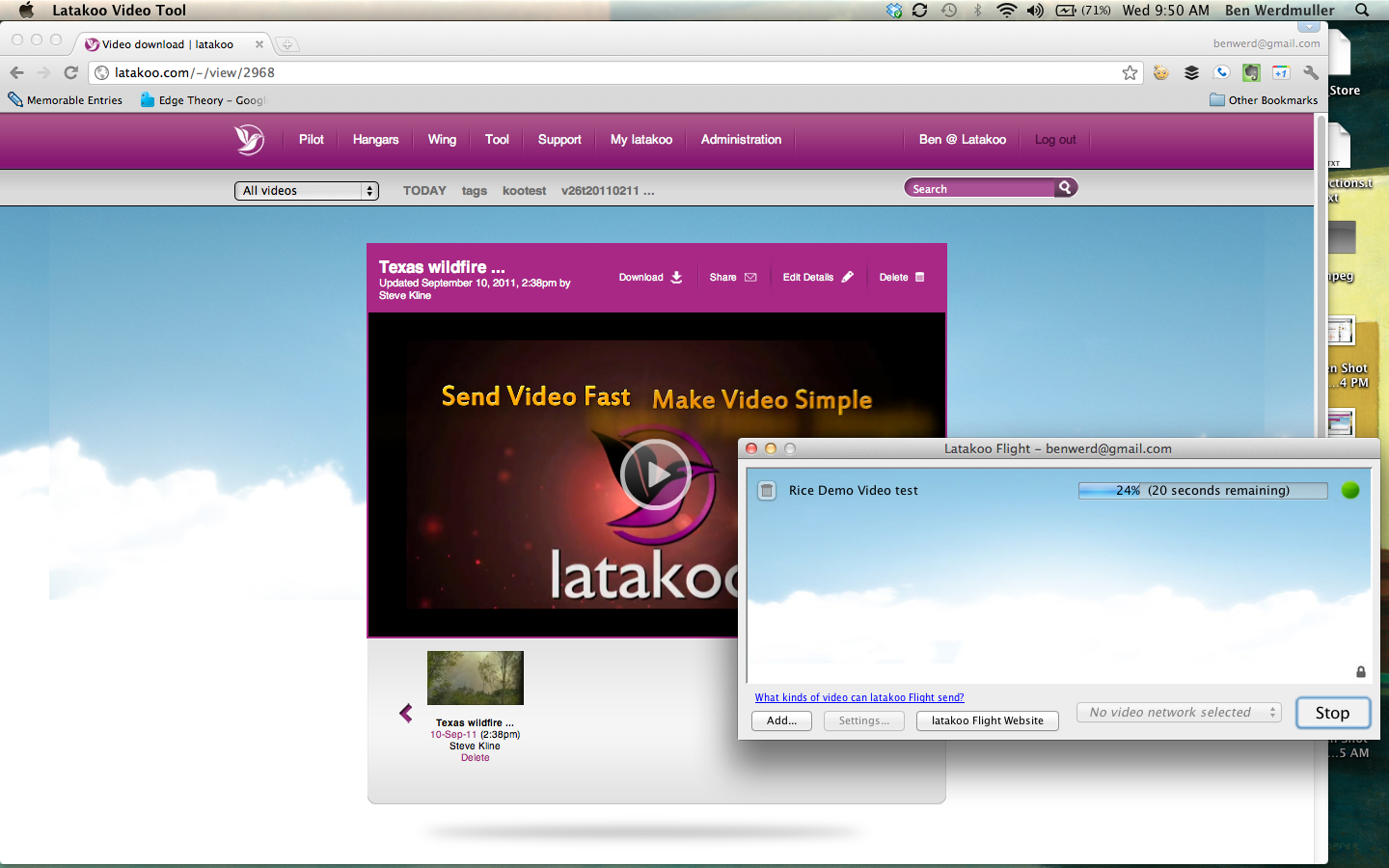Play the video in the player
The image size is (1389, 868).
pyautogui.click(x=655, y=475)
